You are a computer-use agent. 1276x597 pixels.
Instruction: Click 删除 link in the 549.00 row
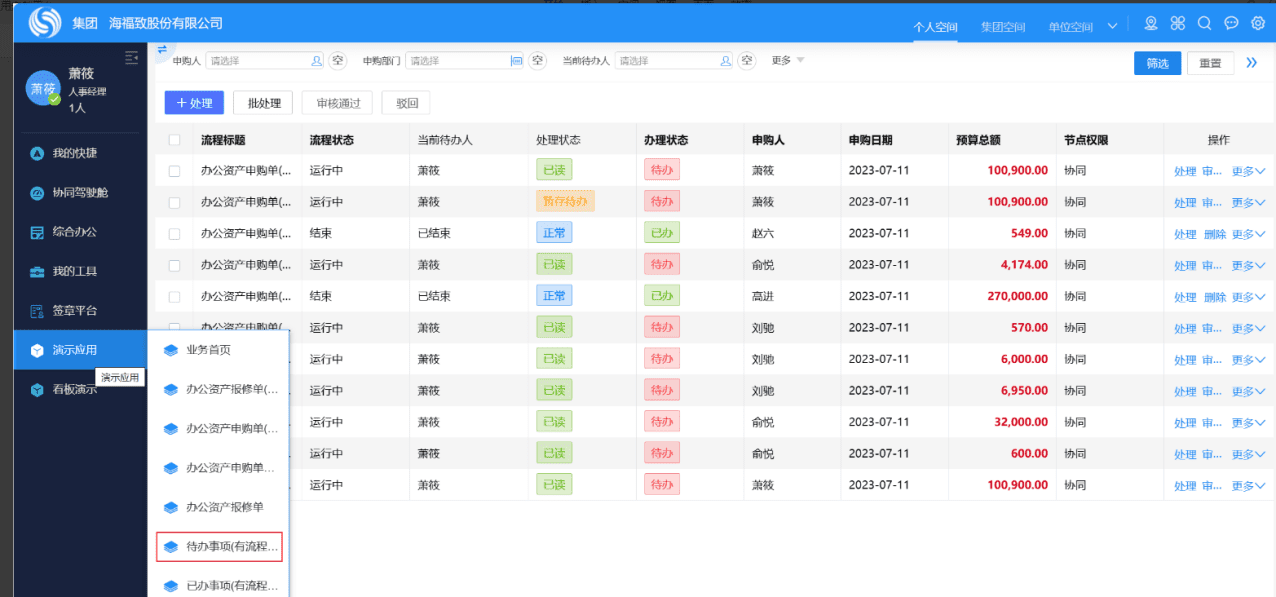(x=1215, y=234)
